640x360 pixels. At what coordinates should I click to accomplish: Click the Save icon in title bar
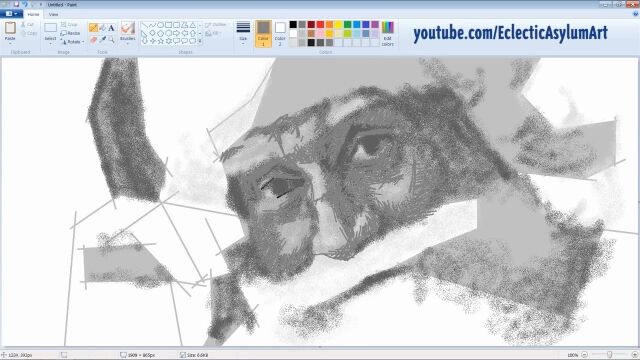(16, 4)
